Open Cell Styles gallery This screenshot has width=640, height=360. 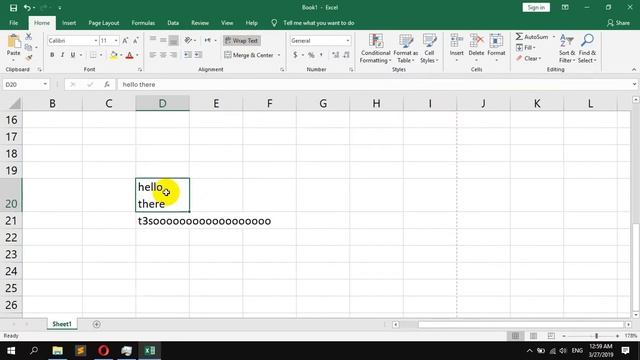click(429, 48)
